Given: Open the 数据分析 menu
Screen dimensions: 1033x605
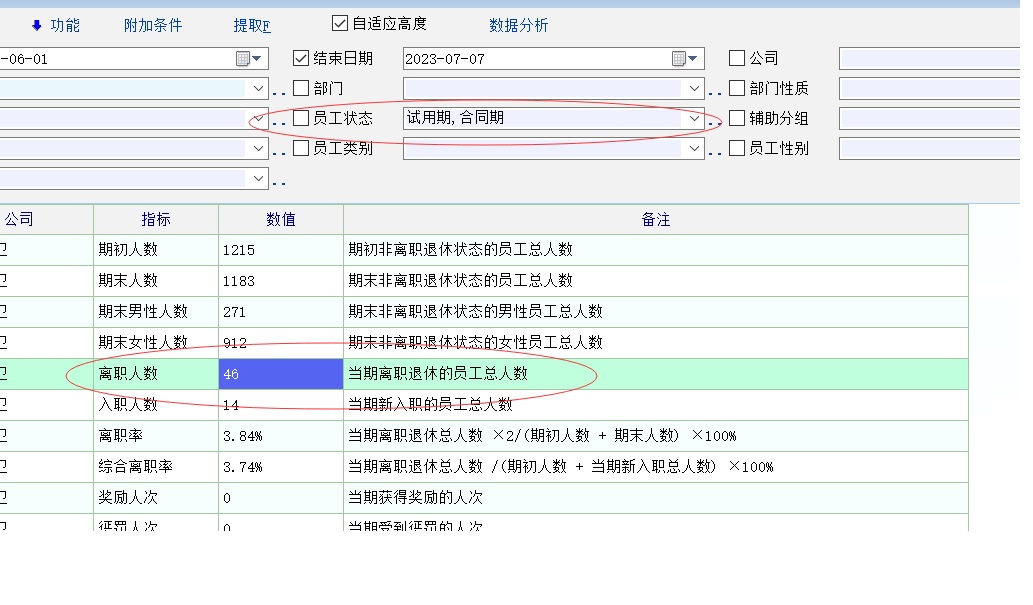Looking at the screenshot, I should [518, 25].
